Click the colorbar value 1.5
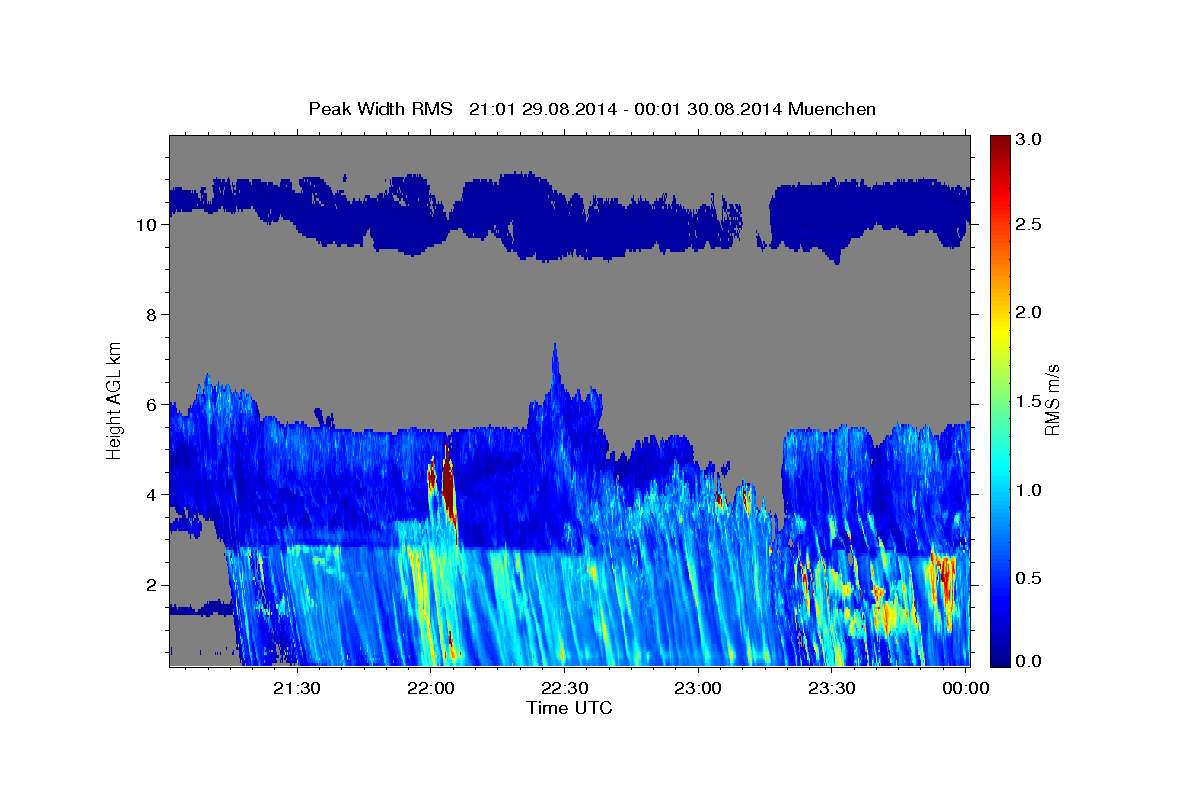Screen dimensions: 1200x800 pyautogui.click(x=1030, y=401)
